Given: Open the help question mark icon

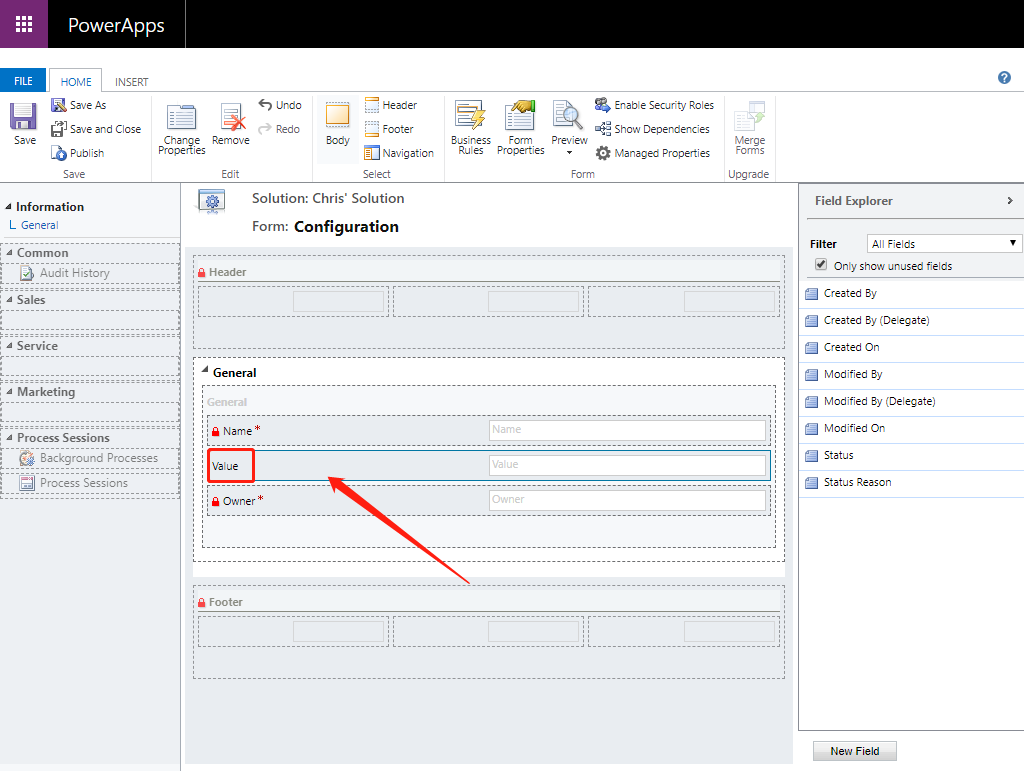Looking at the screenshot, I should click(x=1004, y=78).
